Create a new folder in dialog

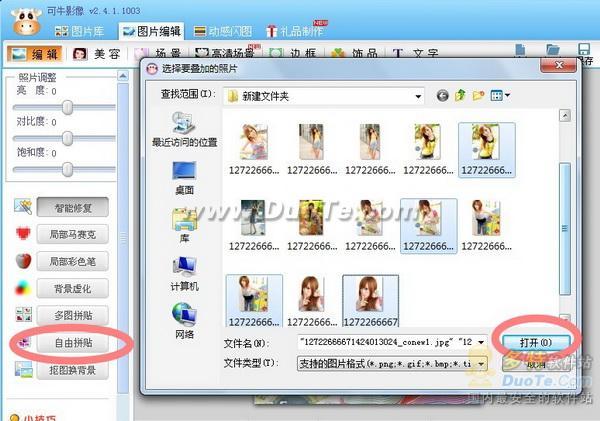tap(479, 95)
